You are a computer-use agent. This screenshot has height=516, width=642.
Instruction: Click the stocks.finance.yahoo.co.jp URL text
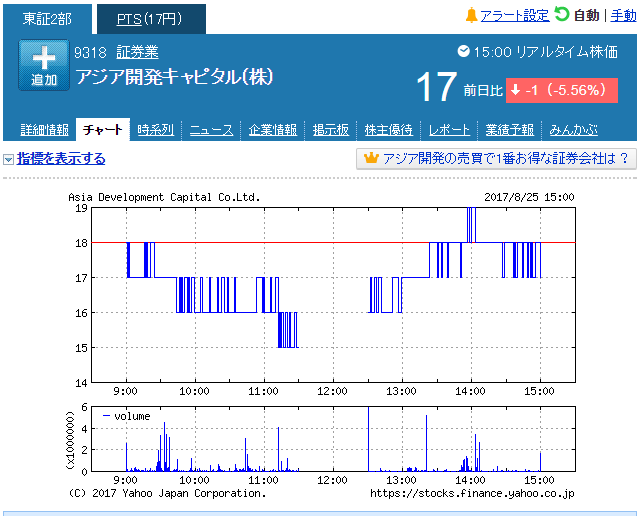coord(472,493)
